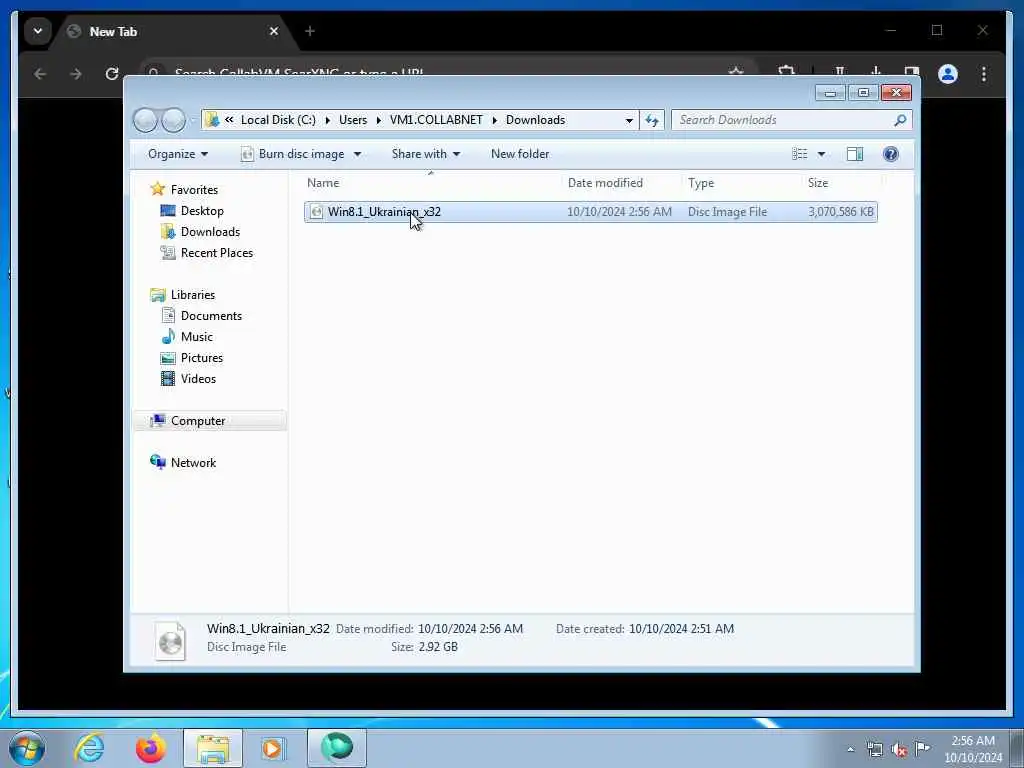Click the large disc image details-pane icon
1024x768 pixels.
170,641
